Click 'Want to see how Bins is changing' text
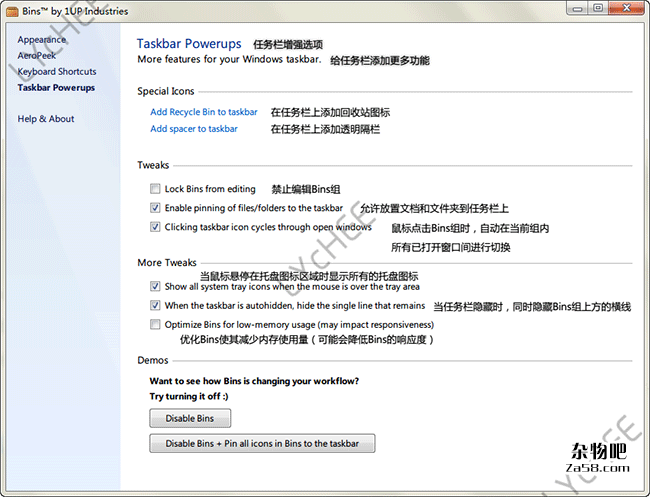The image size is (650, 497). click(254, 381)
